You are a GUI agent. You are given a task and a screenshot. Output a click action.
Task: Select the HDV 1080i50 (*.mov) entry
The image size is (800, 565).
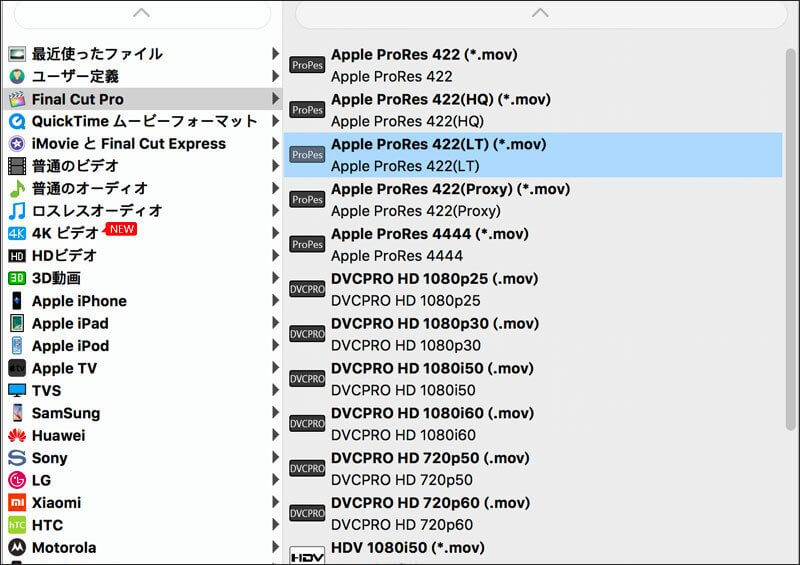coord(533,550)
